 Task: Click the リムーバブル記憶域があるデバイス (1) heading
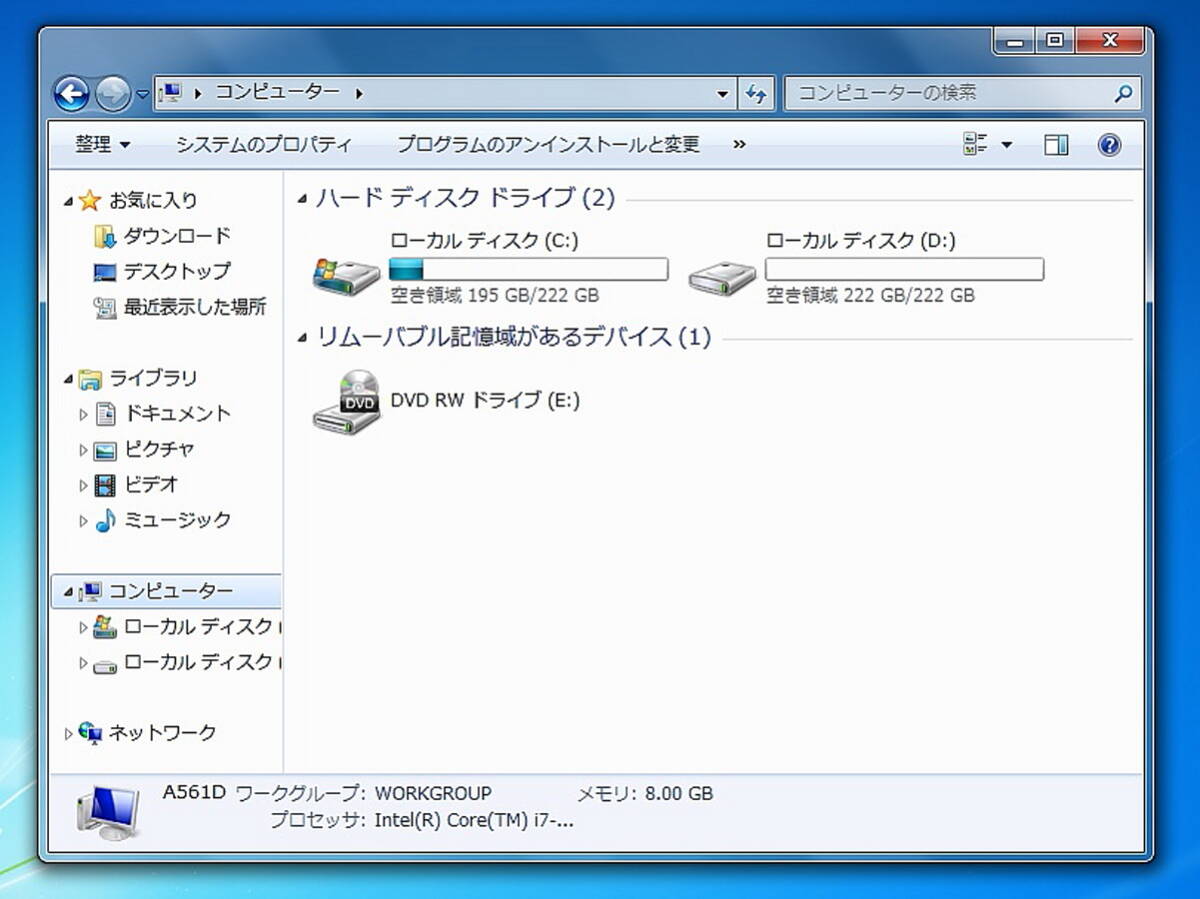point(514,337)
